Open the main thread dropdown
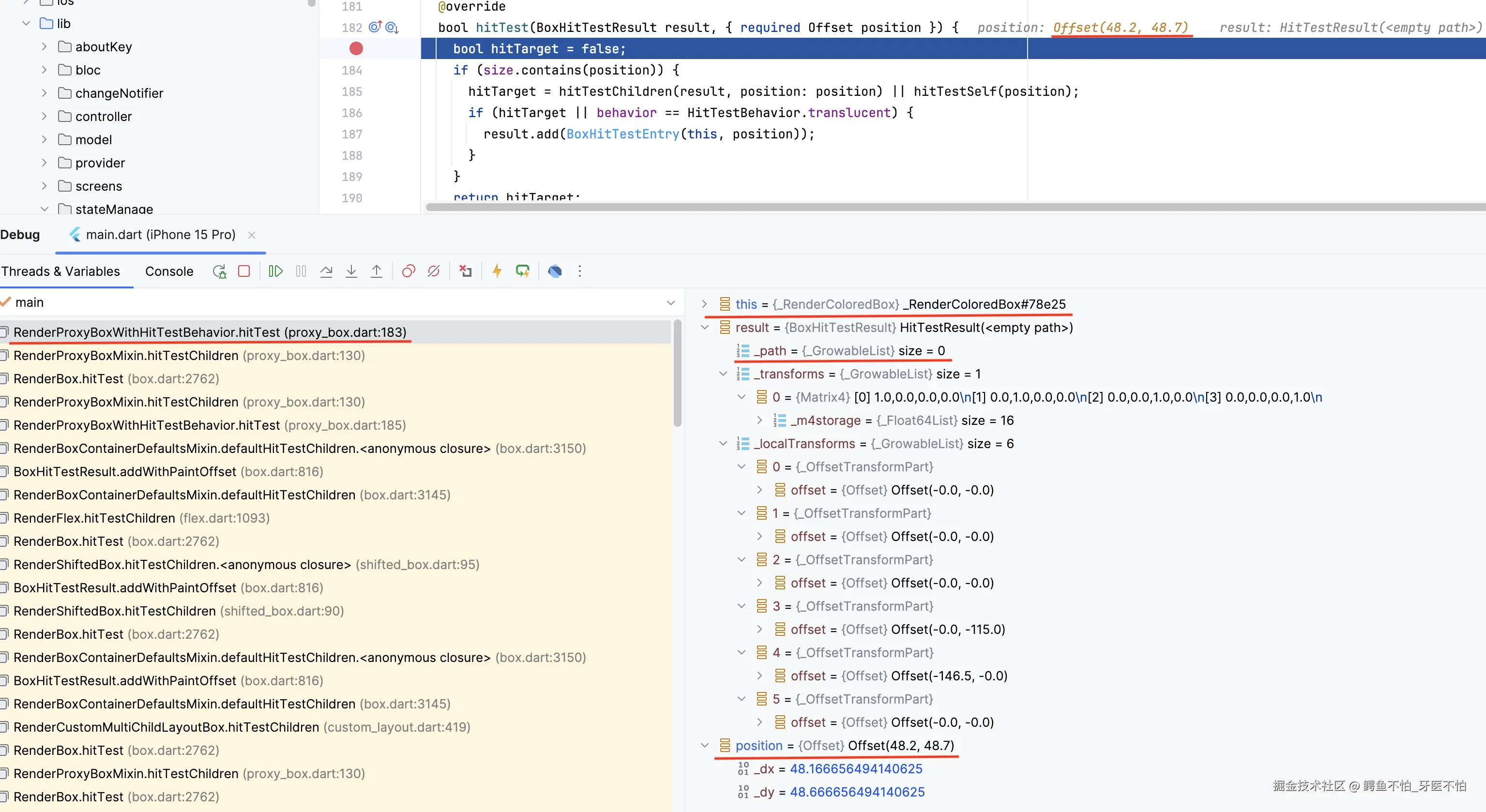The width and height of the screenshot is (1486, 812). point(670,303)
